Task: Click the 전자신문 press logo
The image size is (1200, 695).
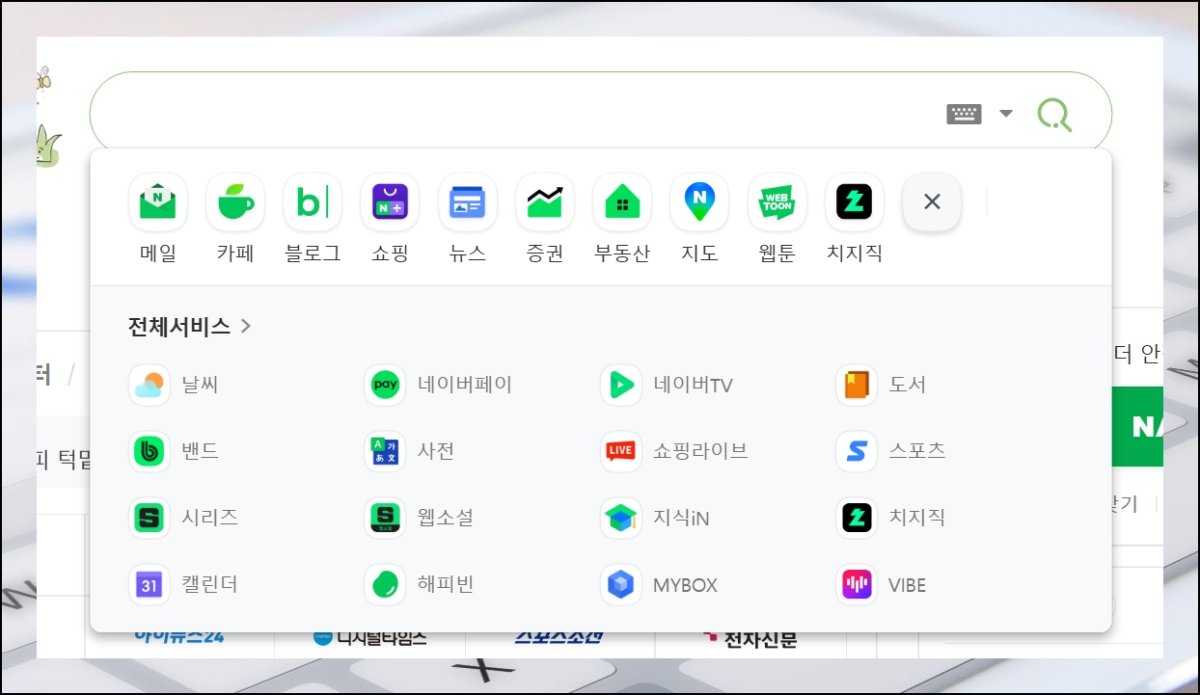Action: click(750, 639)
